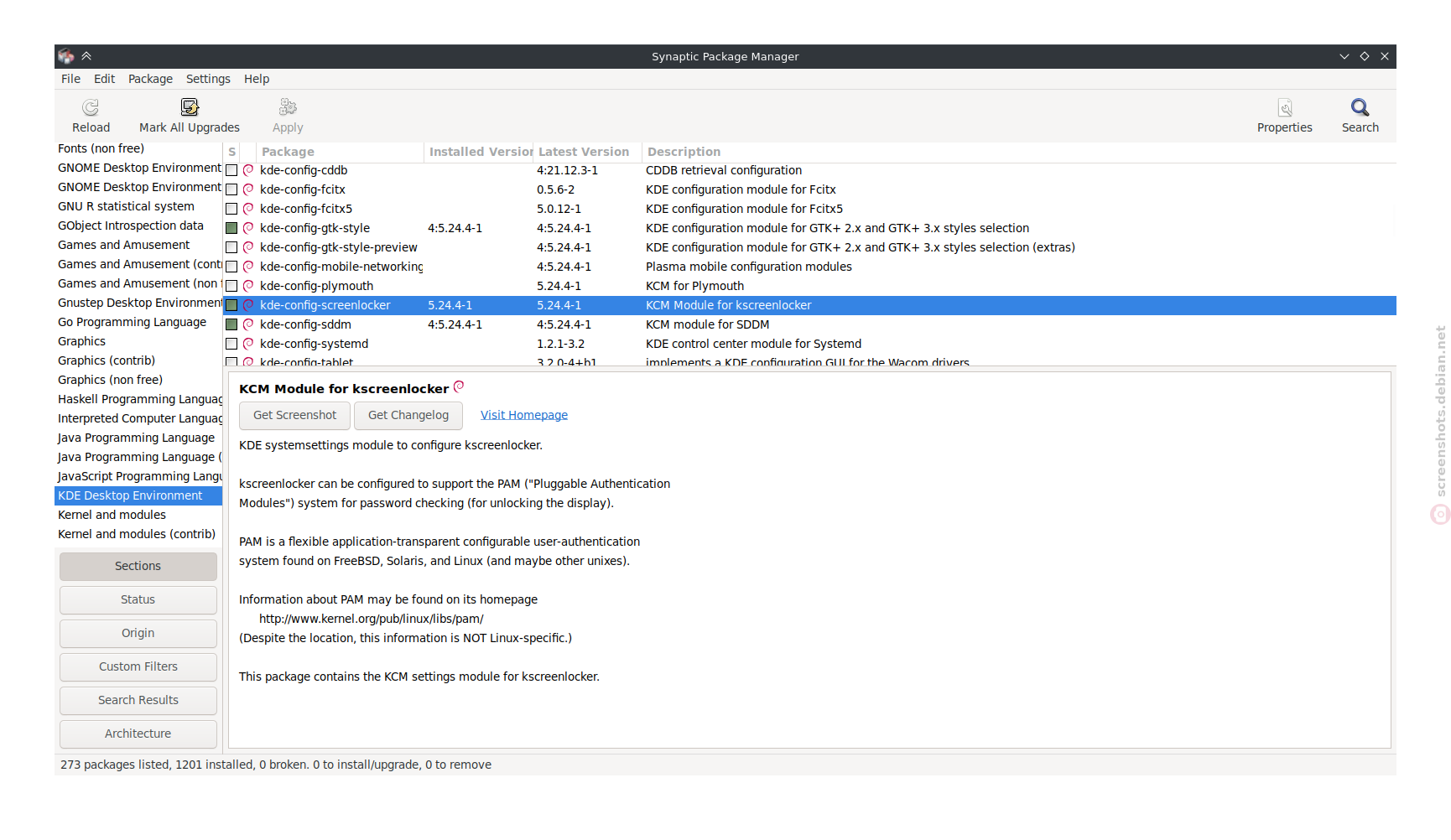Sort by the Description column header

1019,152
